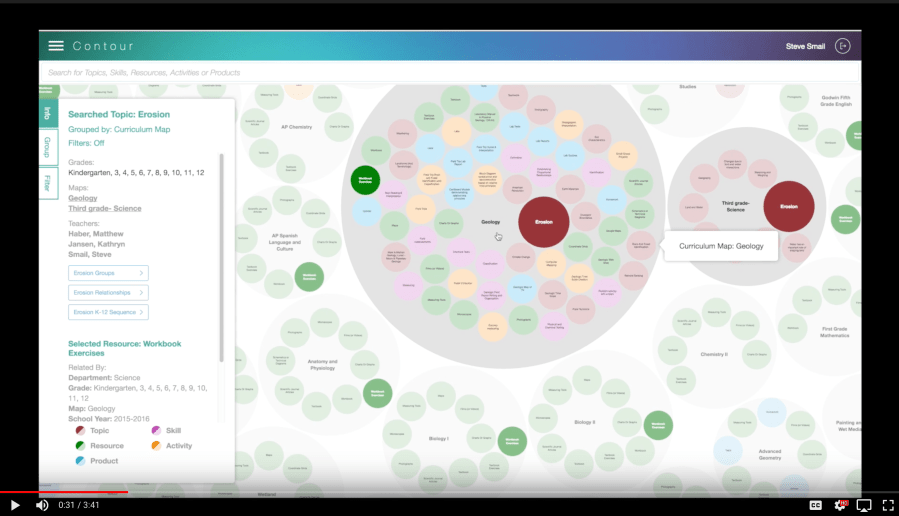Viewport: 899px width, 516px height.
Task: Click the logout icon beside Steve Small
Action: [x=842, y=46]
